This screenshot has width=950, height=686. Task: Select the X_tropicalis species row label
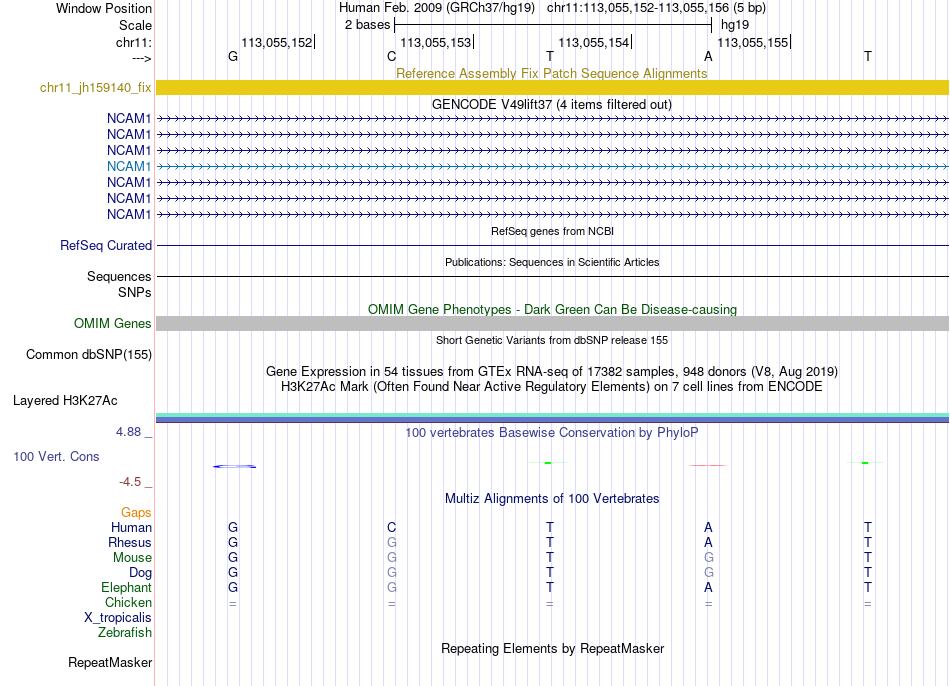pyautogui.click(x=118, y=618)
